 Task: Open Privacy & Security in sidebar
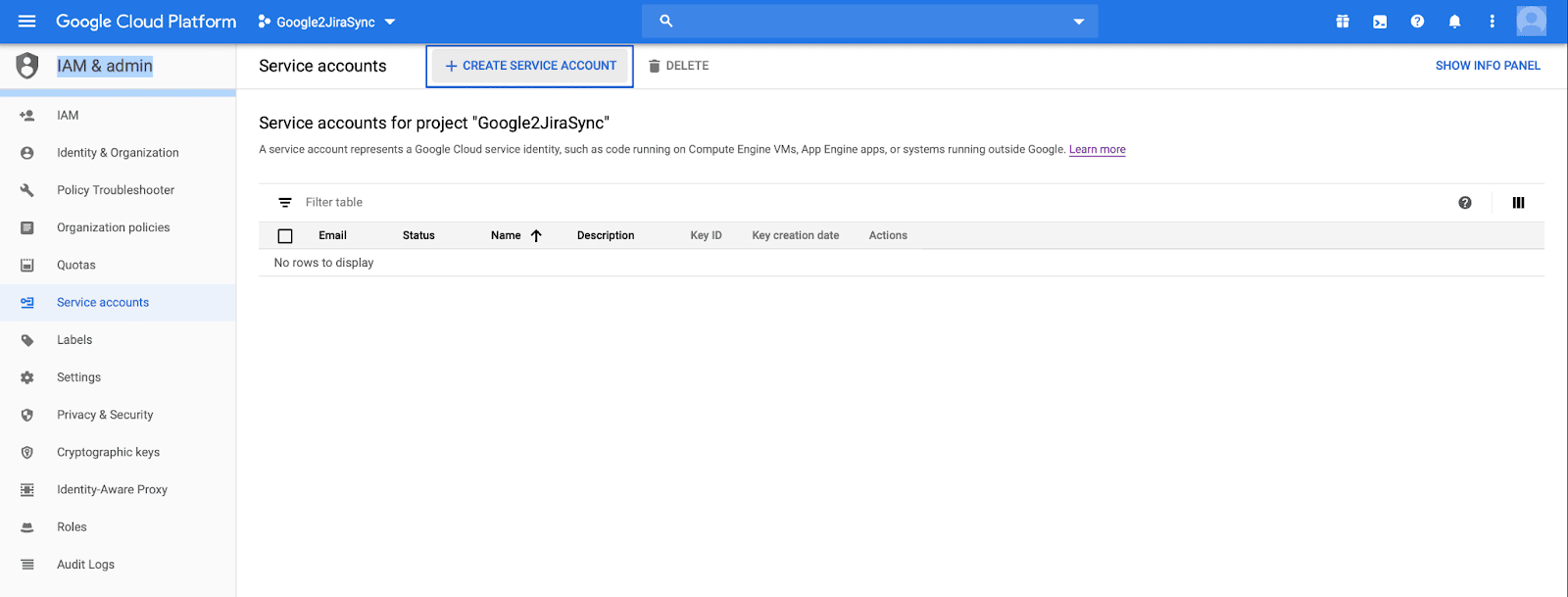(118, 415)
